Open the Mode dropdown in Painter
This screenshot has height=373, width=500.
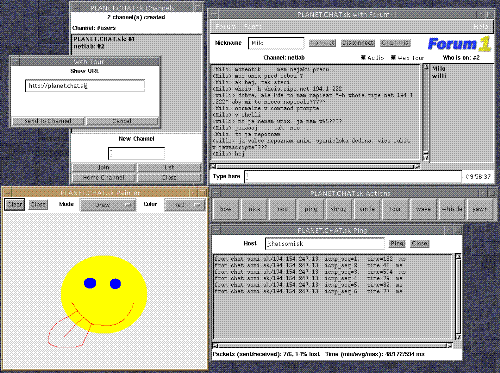click(108, 205)
